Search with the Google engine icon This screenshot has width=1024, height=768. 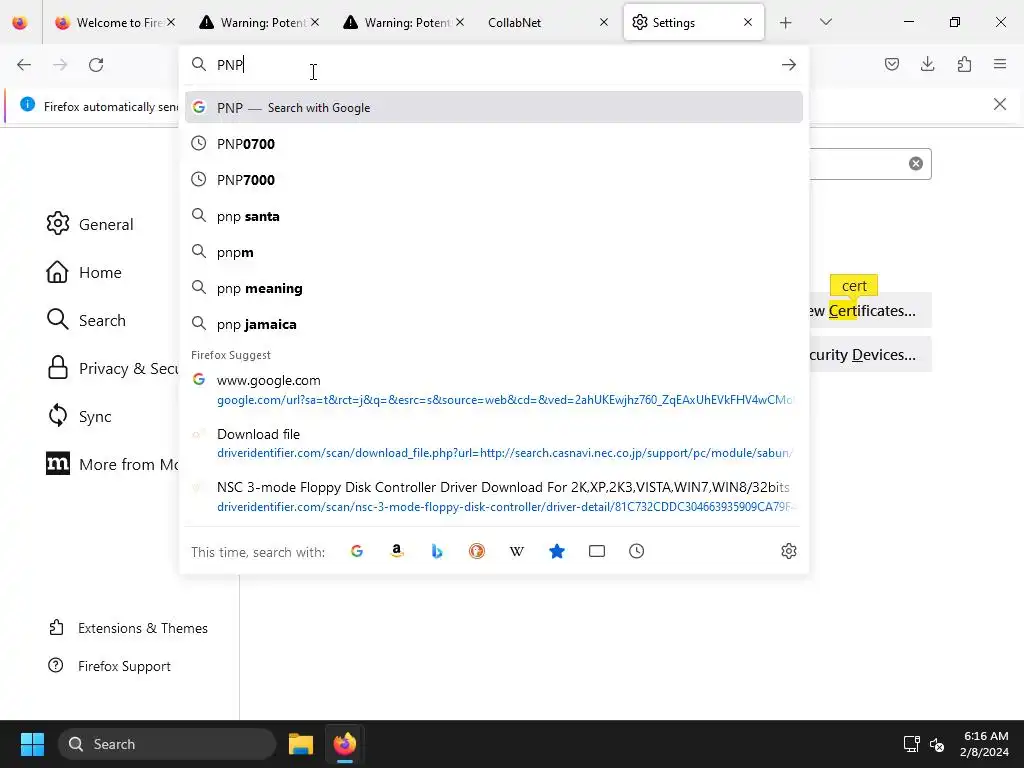pos(357,551)
